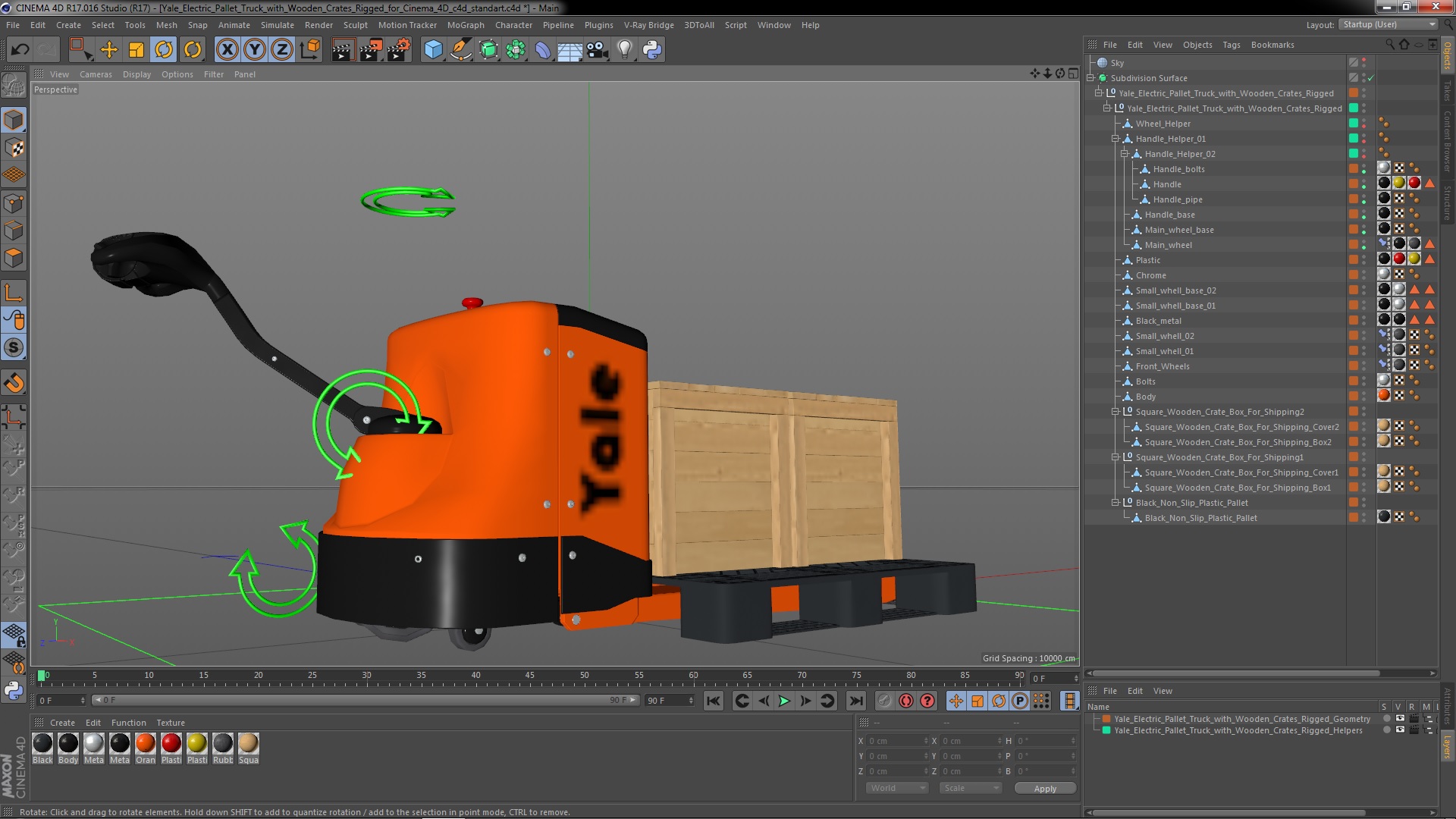Add a Light object
Image resolution: width=1456 pixels, height=819 pixels.
pyautogui.click(x=624, y=50)
